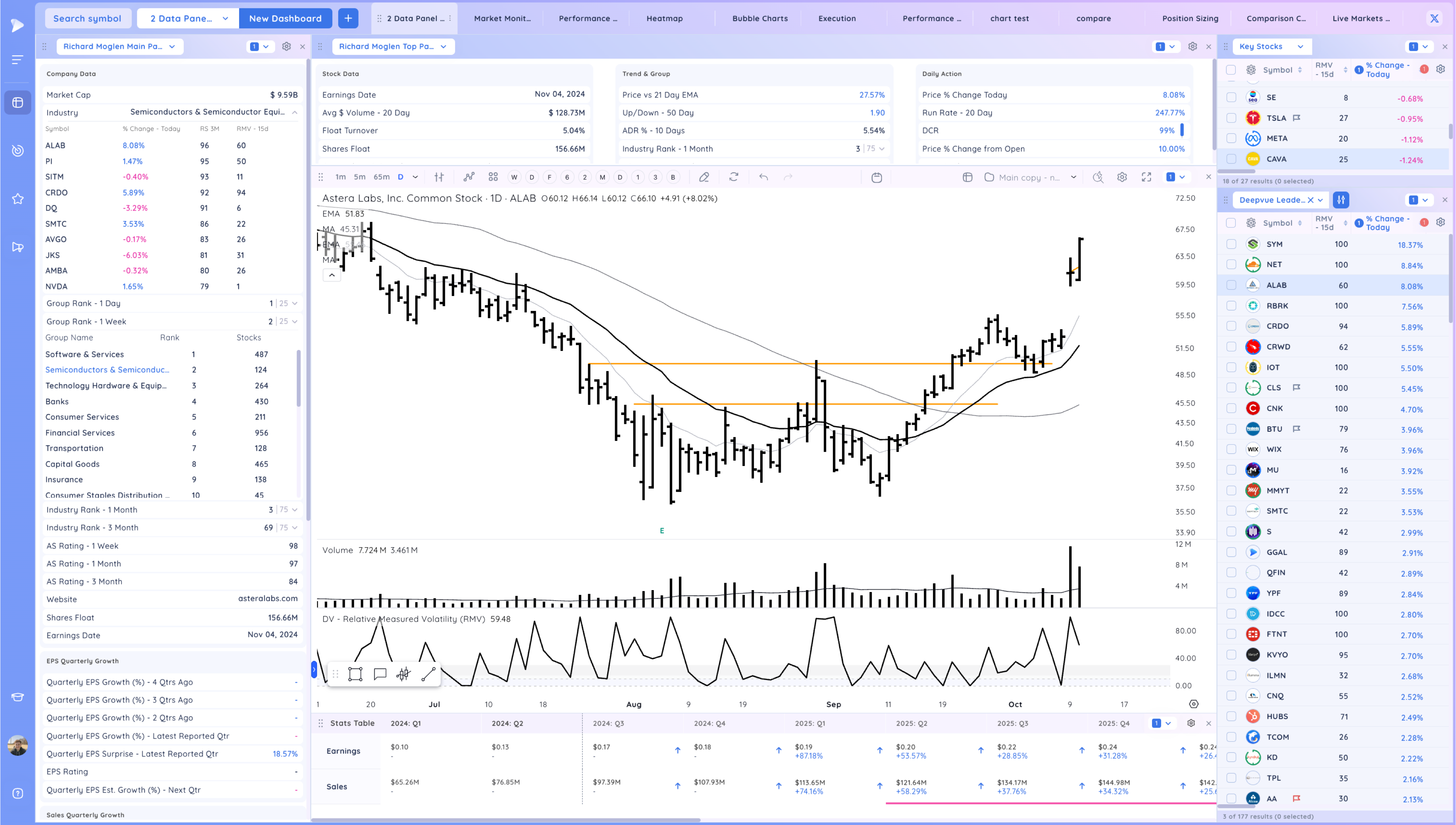Tick the NET row checkbox
1456x825 pixels.
point(1231,265)
